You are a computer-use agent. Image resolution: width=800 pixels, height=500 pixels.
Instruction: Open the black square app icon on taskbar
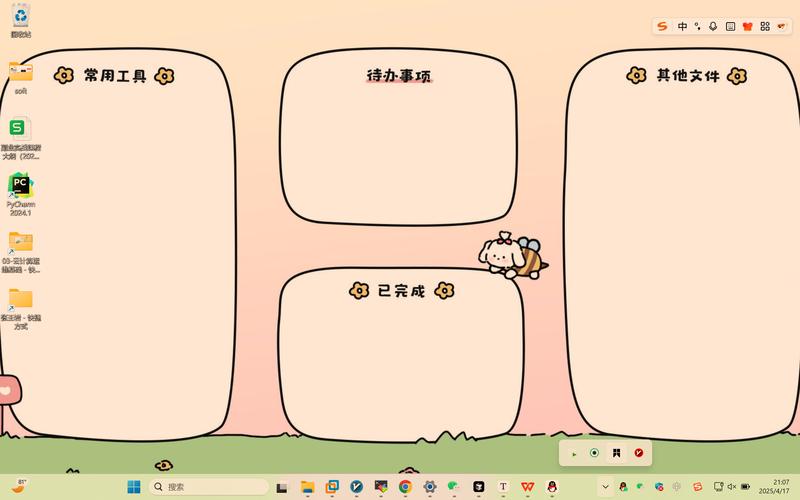479,487
